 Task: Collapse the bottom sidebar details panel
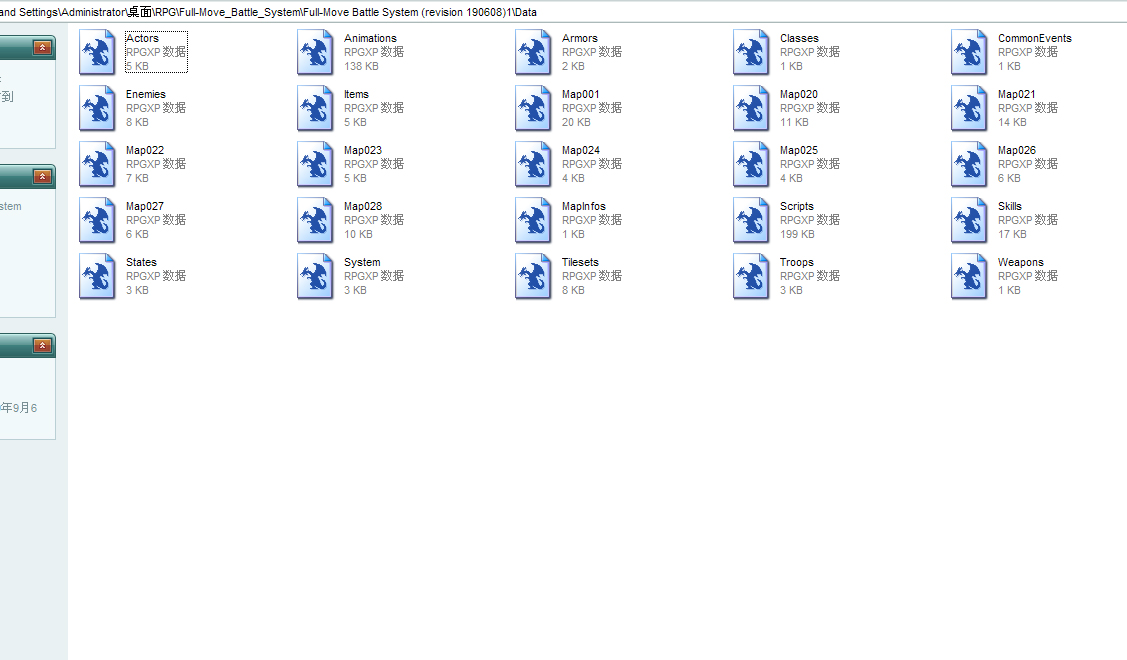[42, 346]
